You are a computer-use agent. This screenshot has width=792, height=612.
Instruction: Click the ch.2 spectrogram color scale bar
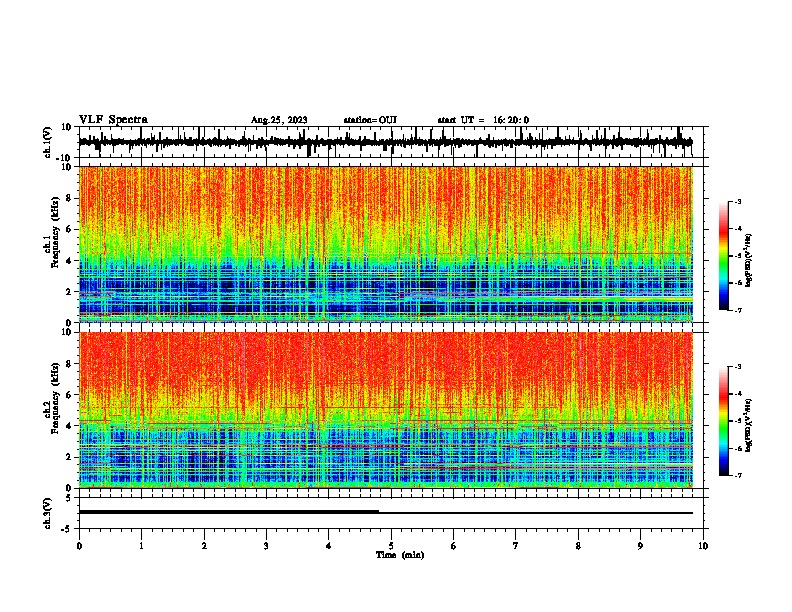click(724, 421)
